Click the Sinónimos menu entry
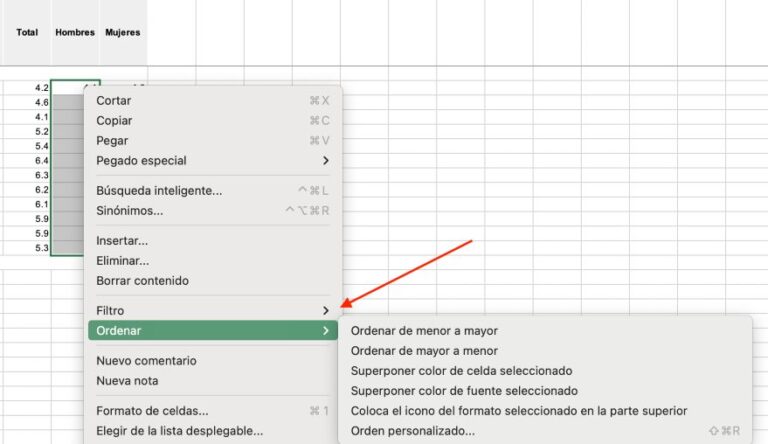This screenshot has width=768, height=444. pyautogui.click(x=129, y=210)
